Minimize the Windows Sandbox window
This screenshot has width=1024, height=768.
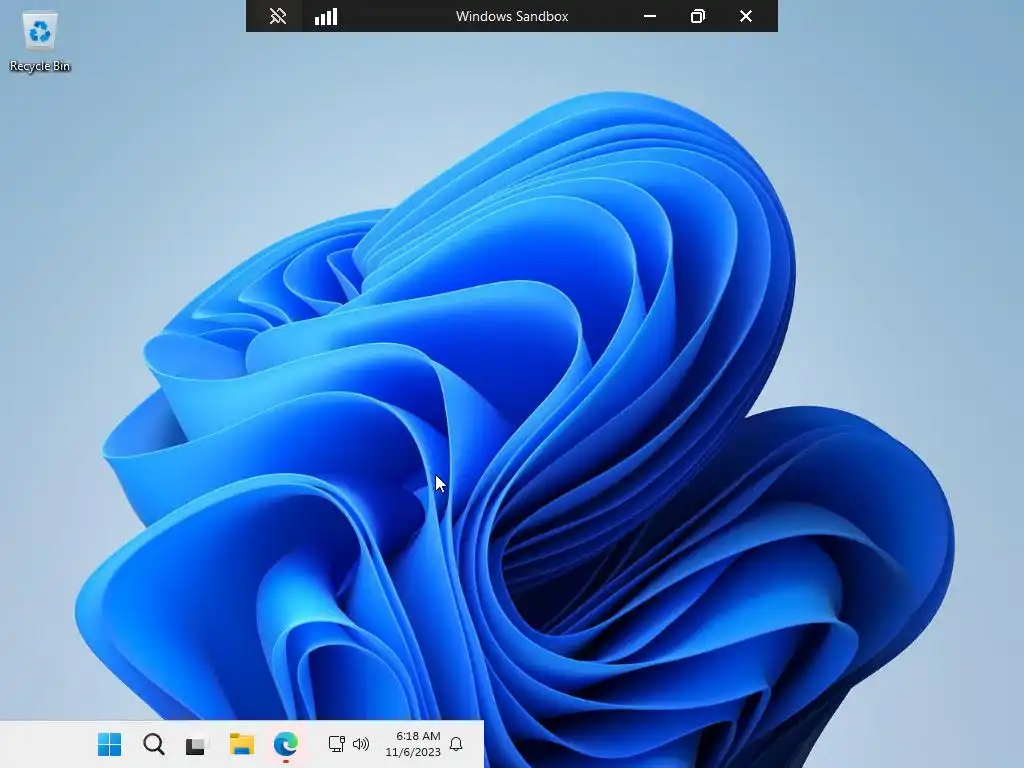pyautogui.click(x=650, y=16)
